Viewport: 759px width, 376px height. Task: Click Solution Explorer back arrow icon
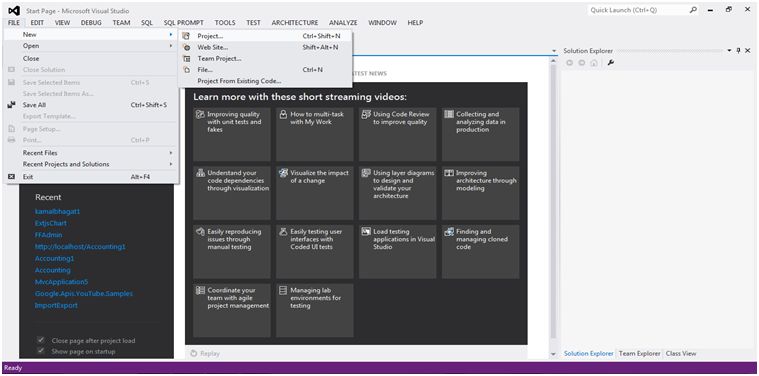click(570, 62)
